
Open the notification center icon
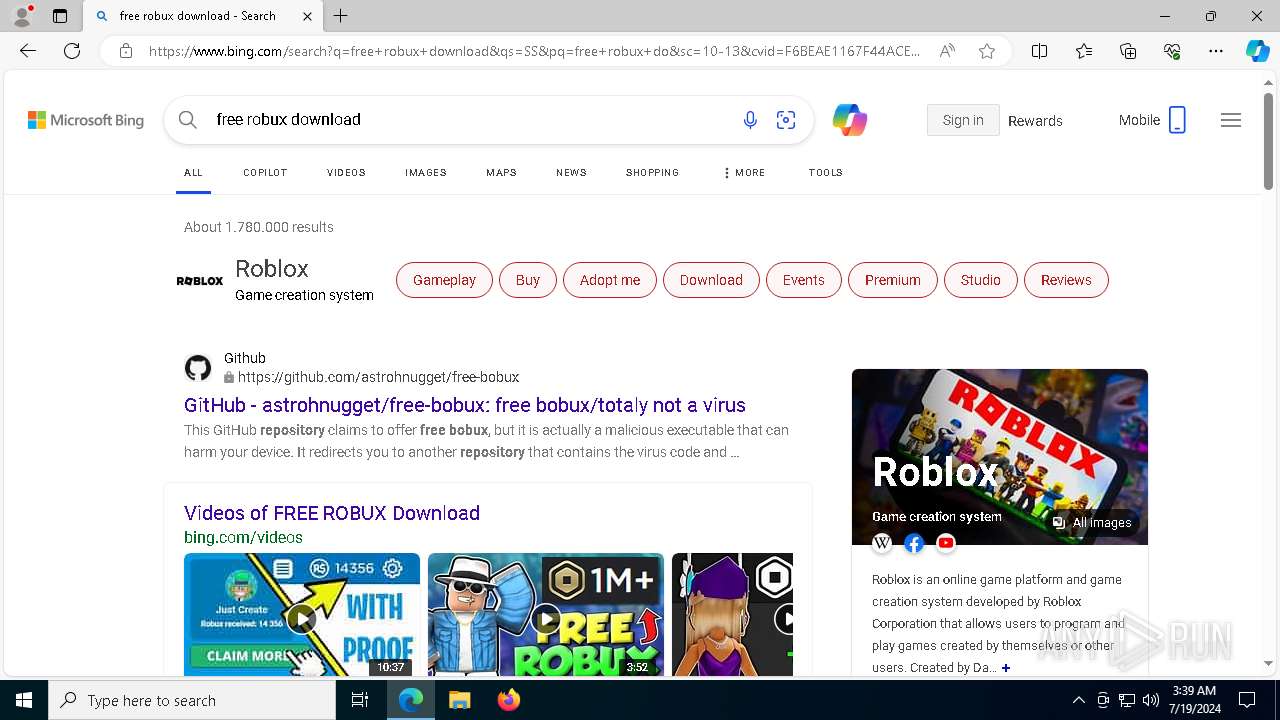1247,700
